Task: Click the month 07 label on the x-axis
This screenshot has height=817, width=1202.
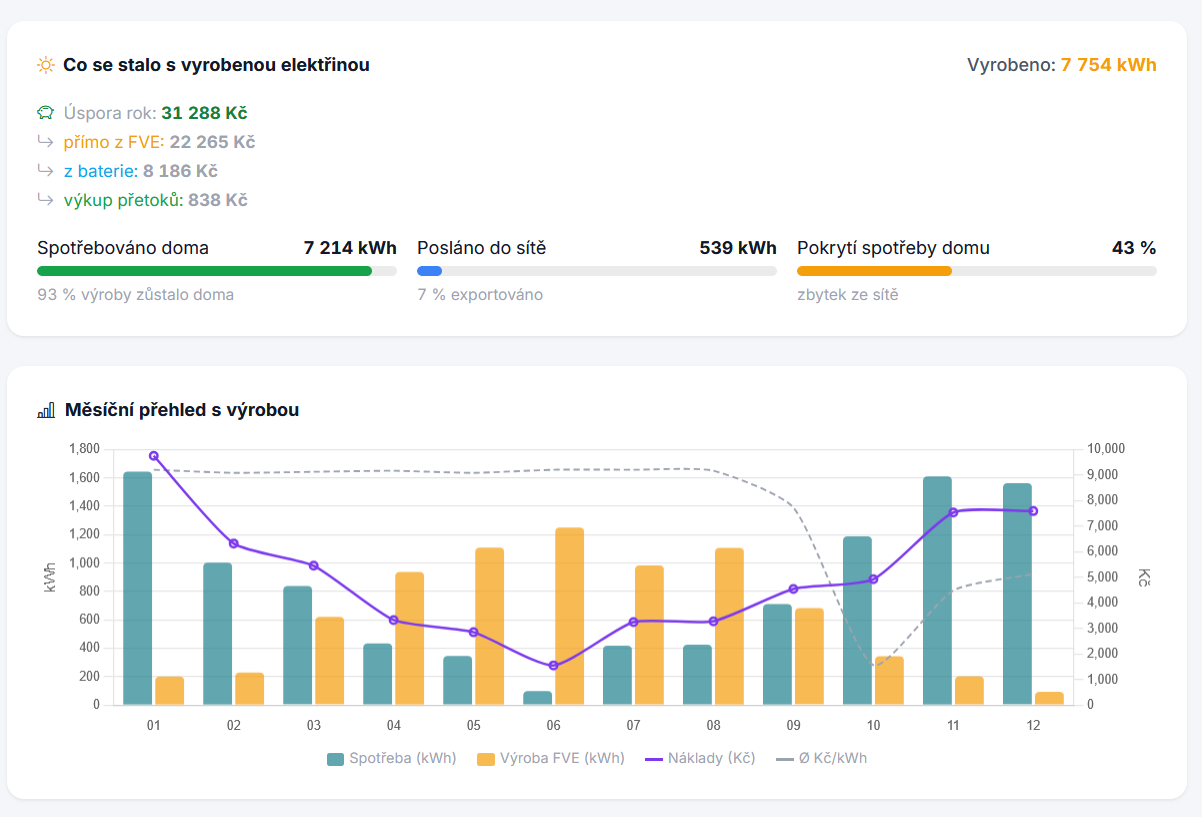Action: coord(634,725)
